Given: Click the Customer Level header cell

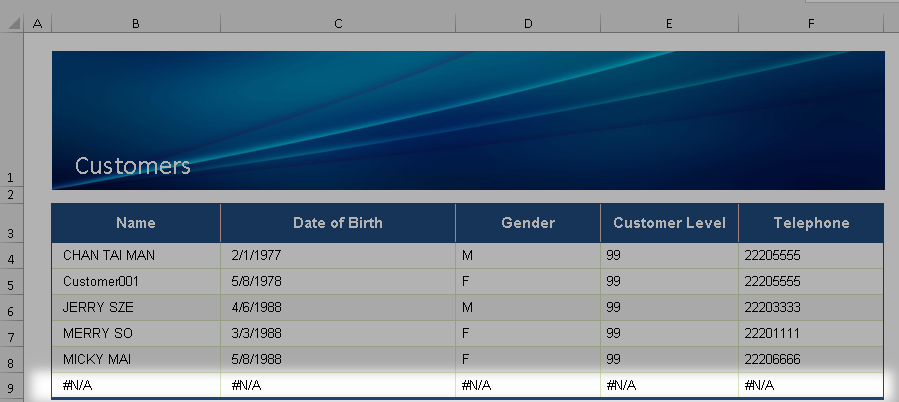Looking at the screenshot, I should [669, 223].
